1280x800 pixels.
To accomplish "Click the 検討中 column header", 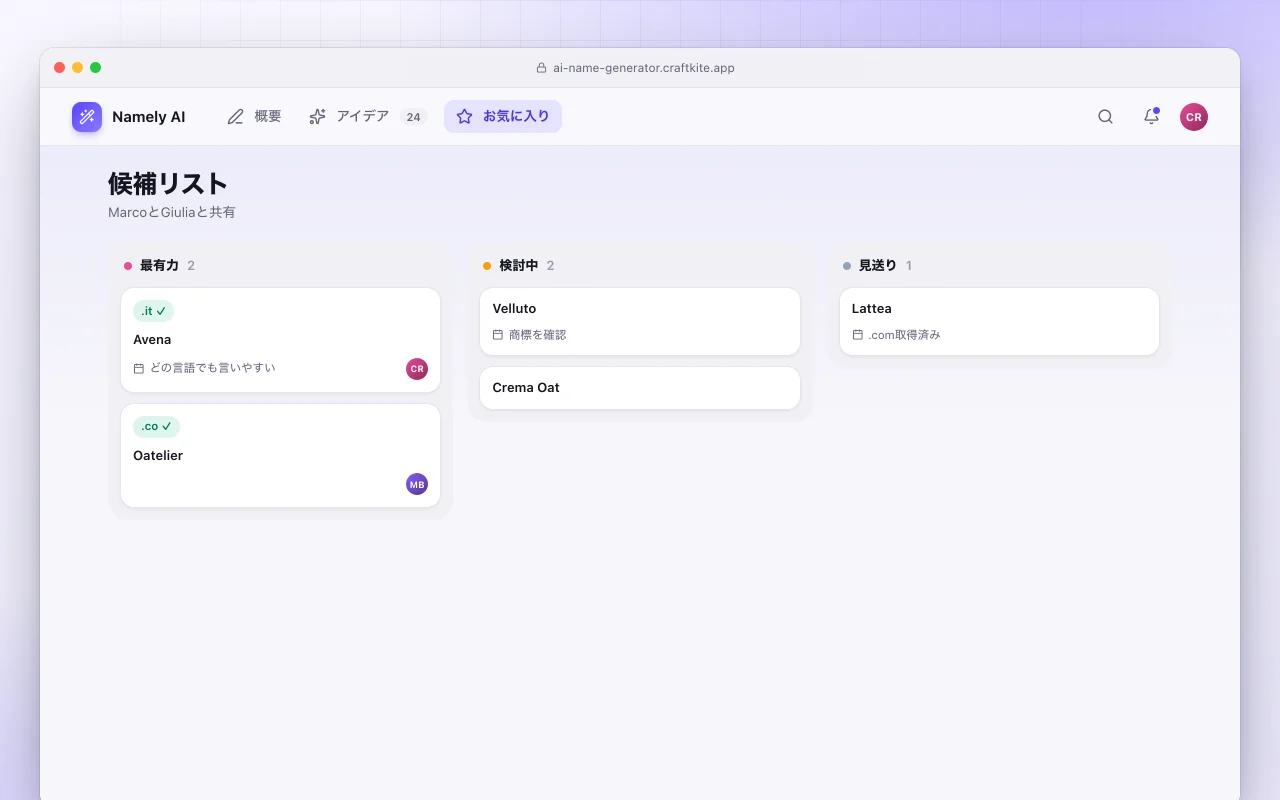I will [x=519, y=266].
